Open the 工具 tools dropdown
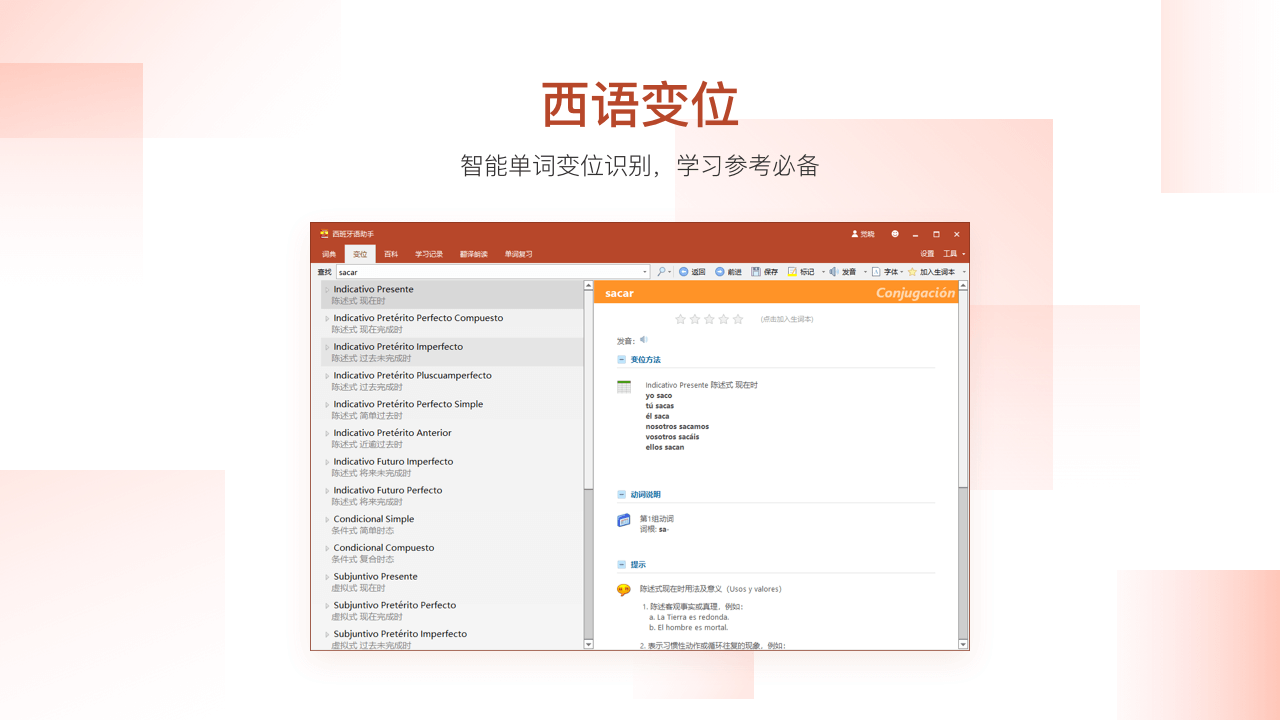This screenshot has height=720, width=1280. (x=951, y=253)
